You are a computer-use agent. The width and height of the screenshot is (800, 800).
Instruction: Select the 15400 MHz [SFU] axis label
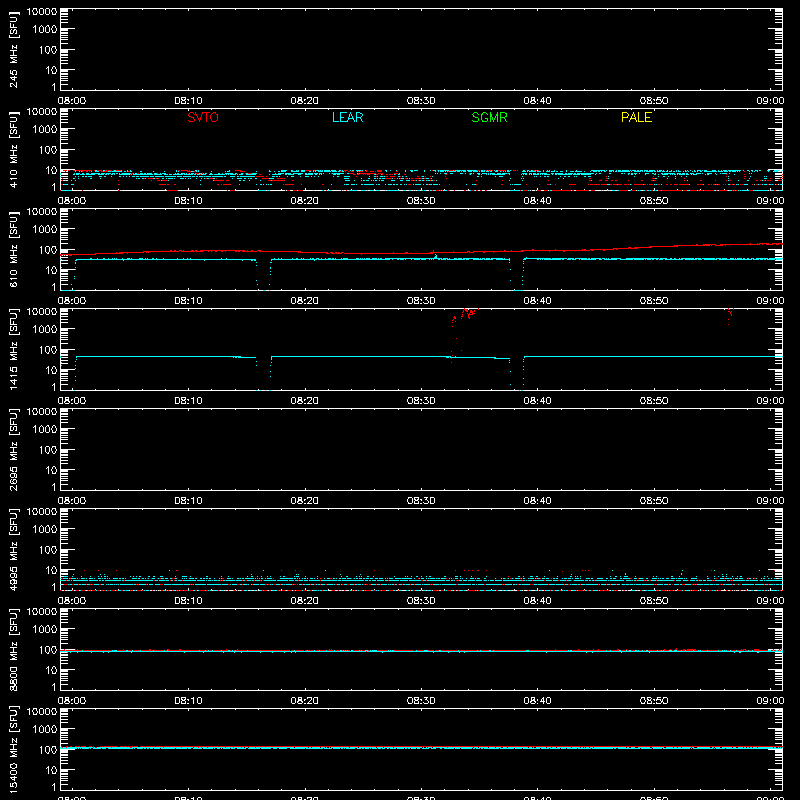tap(13, 749)
